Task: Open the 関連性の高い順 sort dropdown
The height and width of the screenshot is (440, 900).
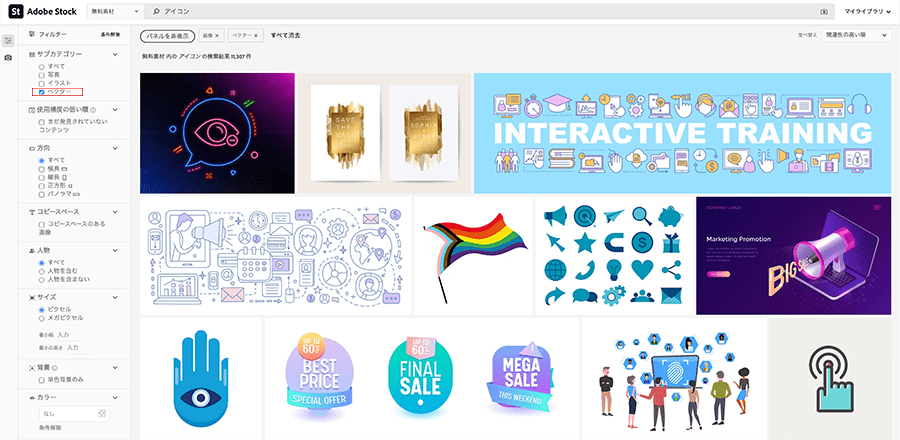Action: (856, 35)
